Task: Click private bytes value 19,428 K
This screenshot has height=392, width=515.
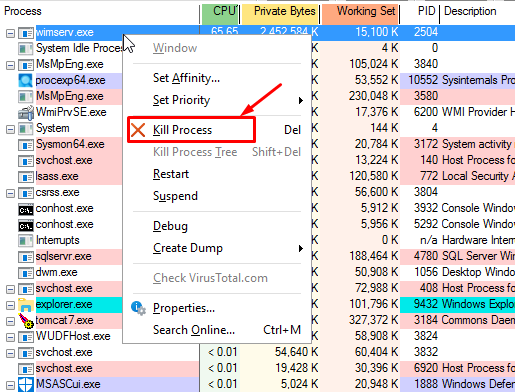Action: pos(296,368)
